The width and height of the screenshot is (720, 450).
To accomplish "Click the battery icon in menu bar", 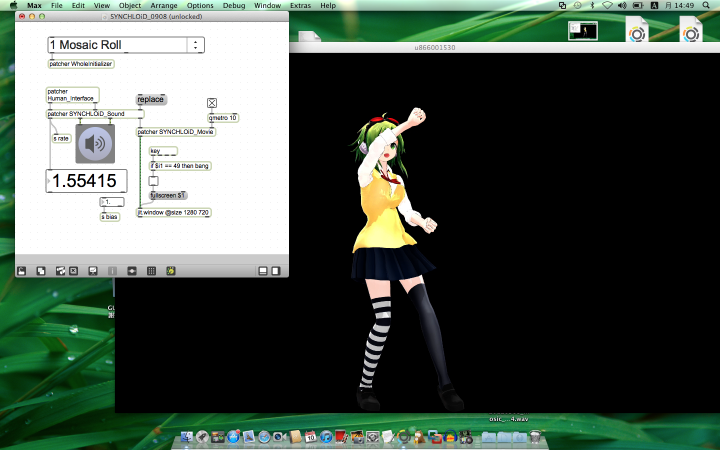I will [x=638, y=6].
